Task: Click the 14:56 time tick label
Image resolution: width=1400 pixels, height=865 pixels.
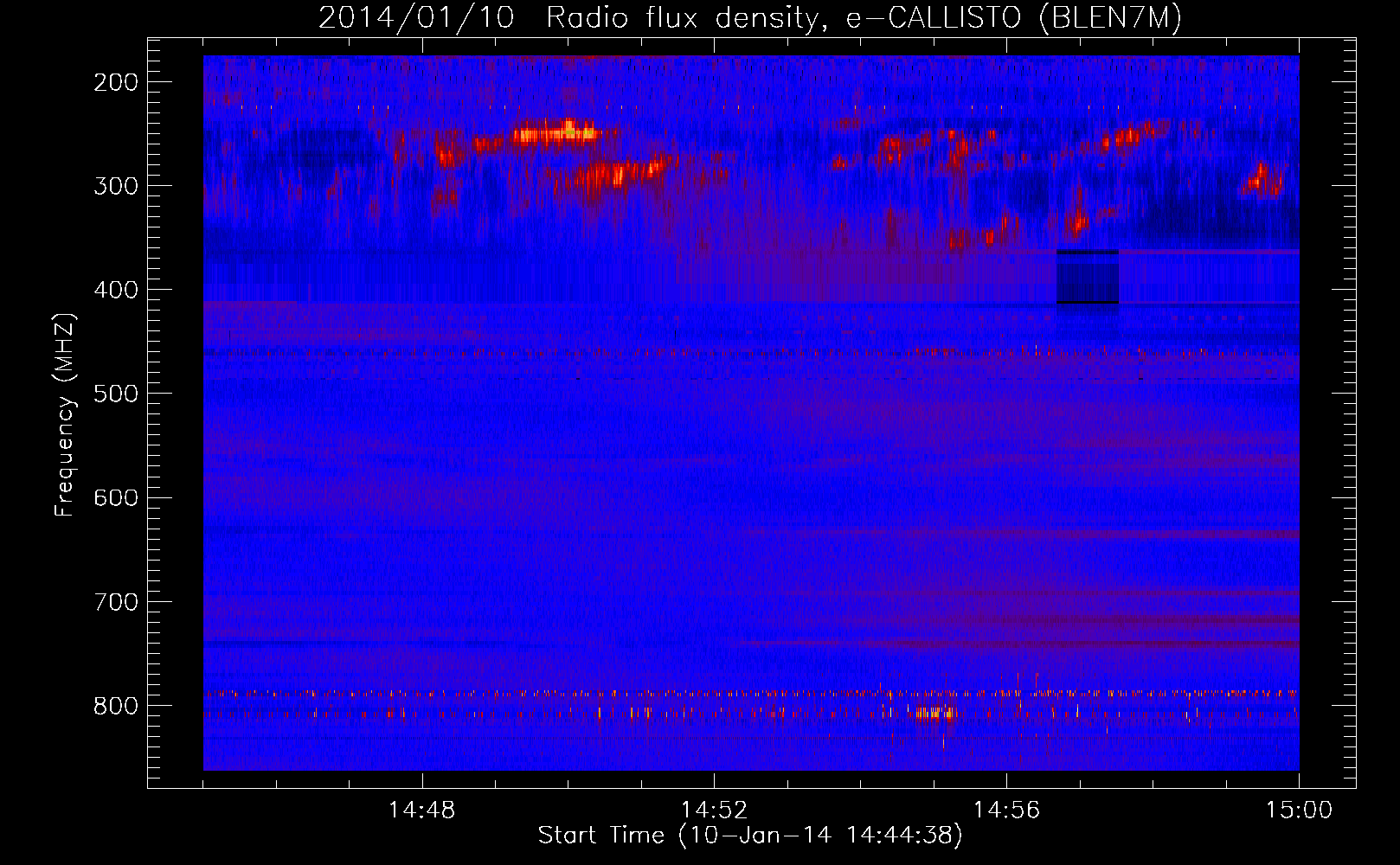Action: [1006, 811]
